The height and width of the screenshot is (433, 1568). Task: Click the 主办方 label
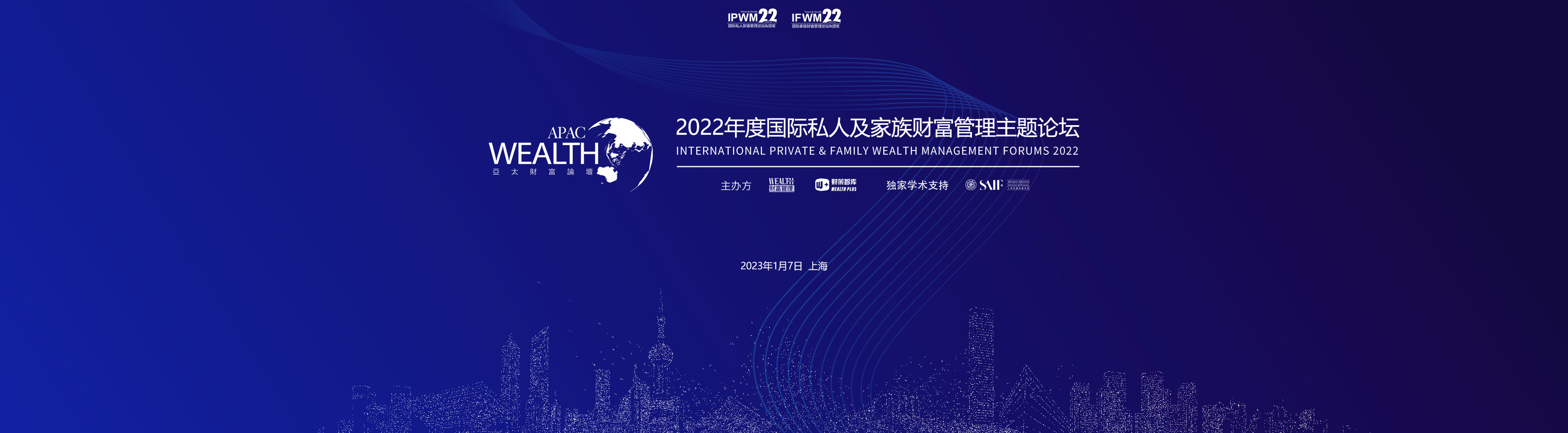(736, 186)
